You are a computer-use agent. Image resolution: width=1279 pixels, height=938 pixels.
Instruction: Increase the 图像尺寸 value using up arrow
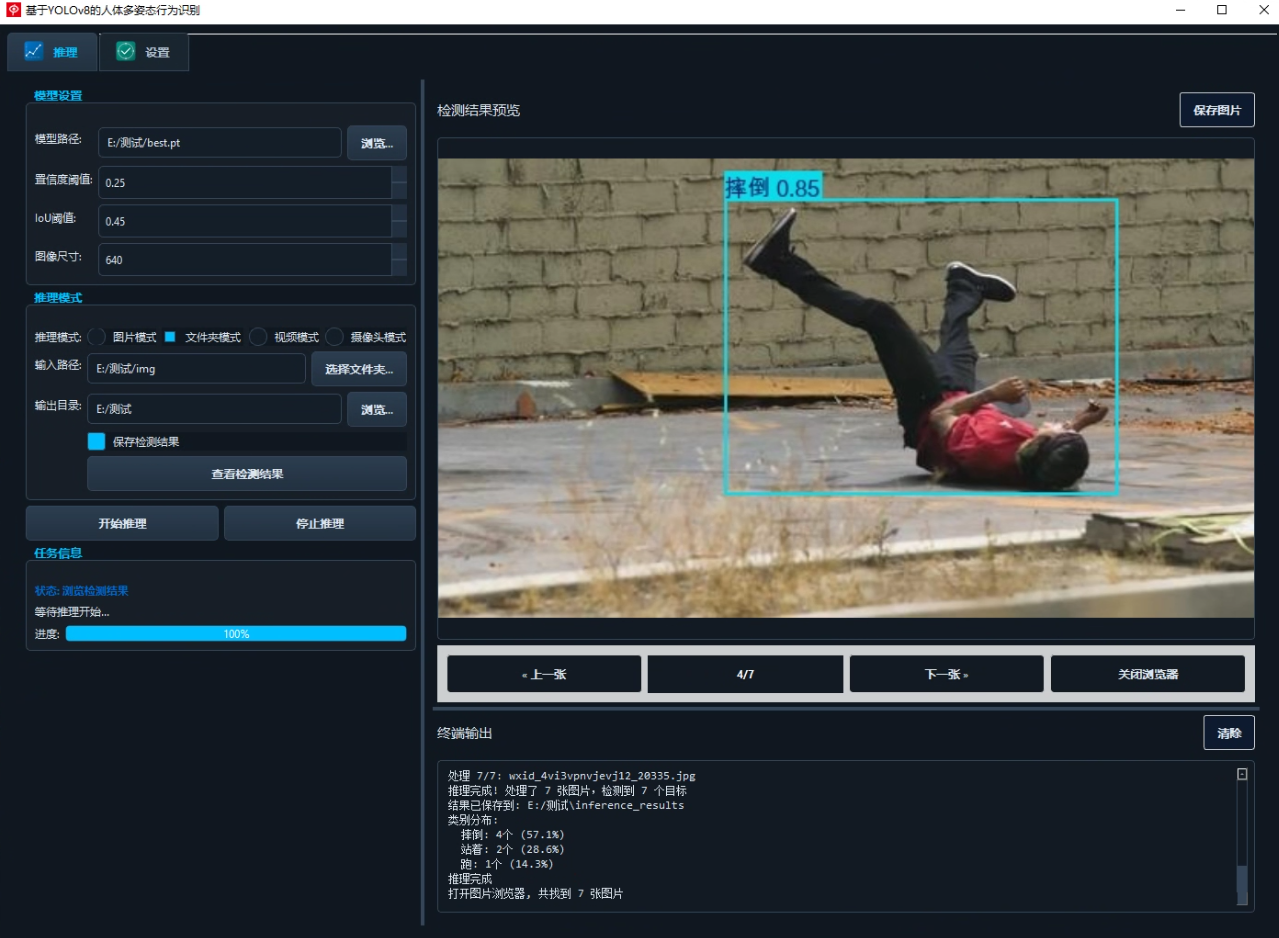coord(399,251)
